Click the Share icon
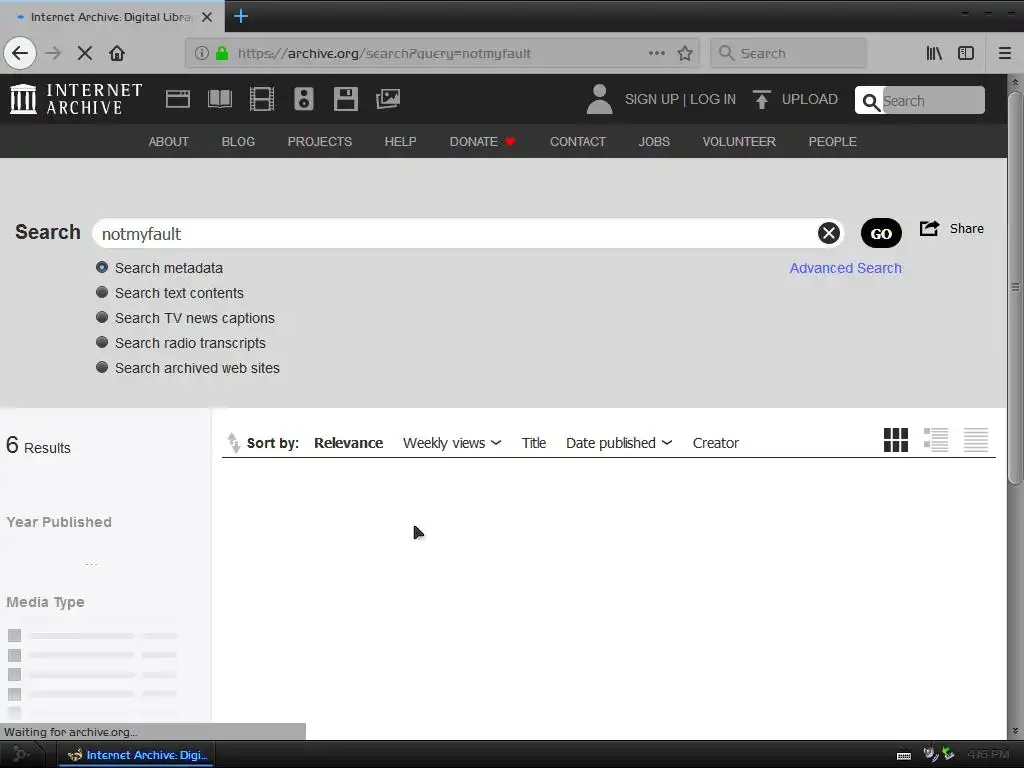Viewport: 1024px width, 768px height. (929, 228)
